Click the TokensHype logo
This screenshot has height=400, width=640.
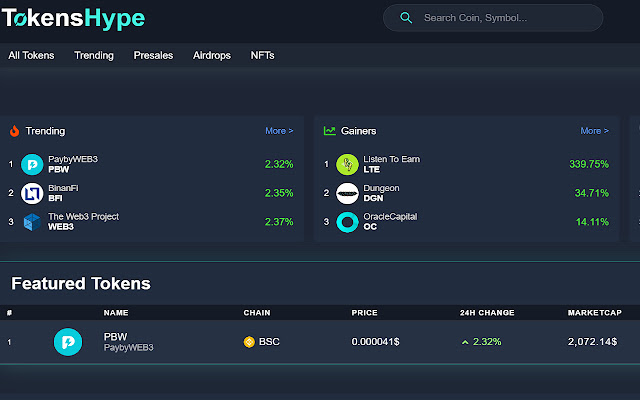(73, 18)
